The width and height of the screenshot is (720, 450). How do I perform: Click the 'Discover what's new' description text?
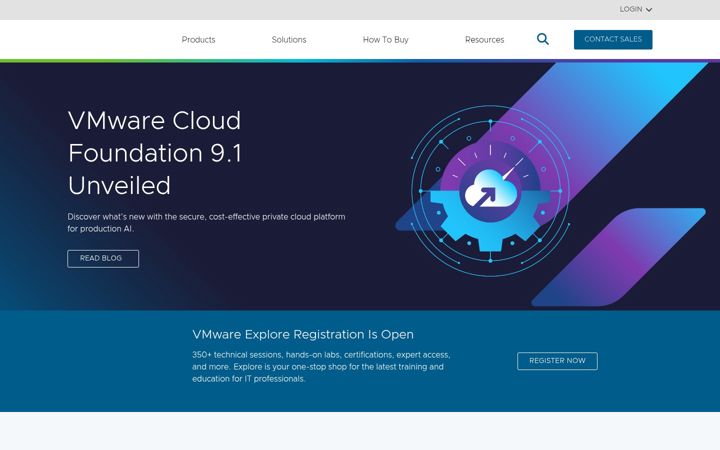click(206, 223)
